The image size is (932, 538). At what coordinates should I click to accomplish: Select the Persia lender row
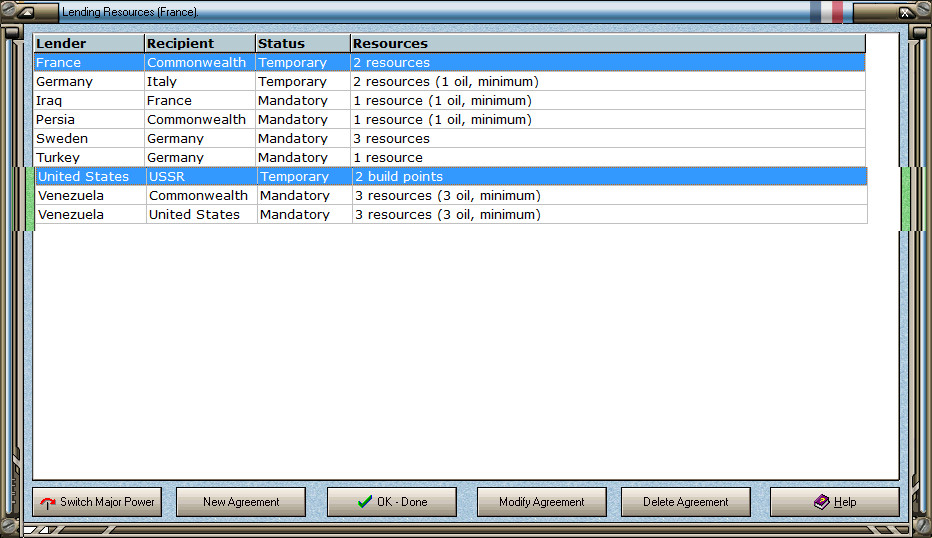click(449, 119)
